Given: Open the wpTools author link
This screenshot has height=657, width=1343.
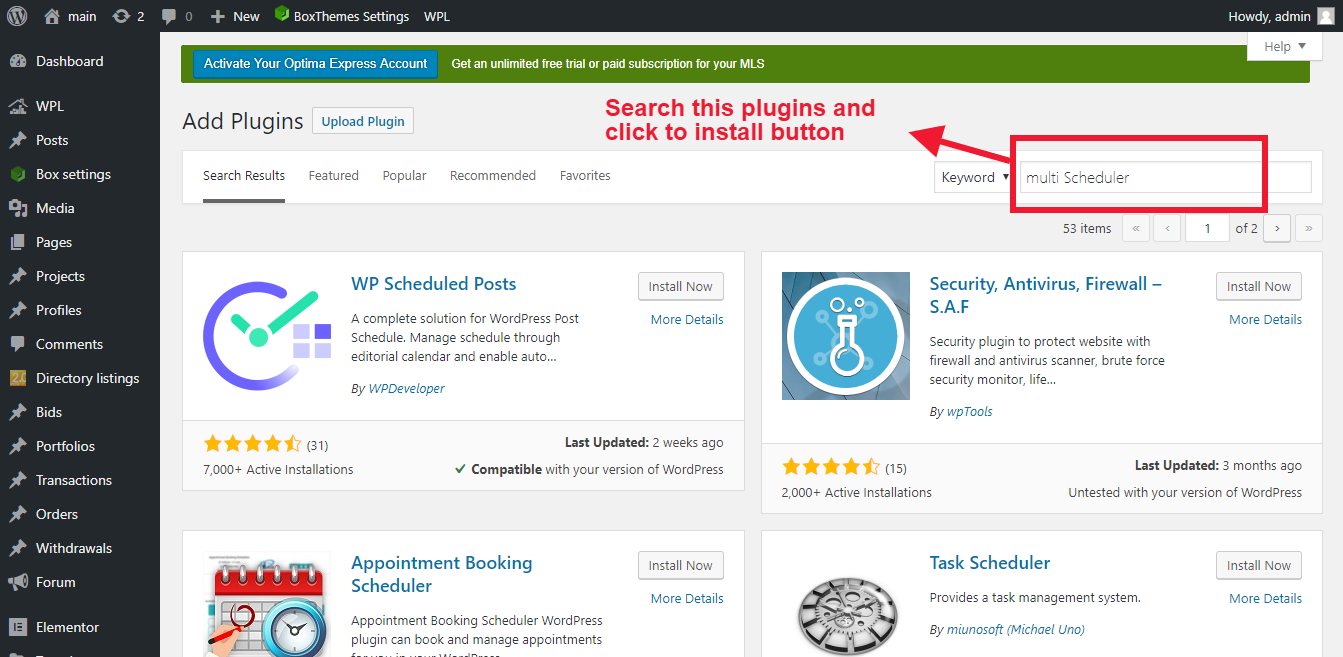Looking at the screenshot, I should point(970,412).
